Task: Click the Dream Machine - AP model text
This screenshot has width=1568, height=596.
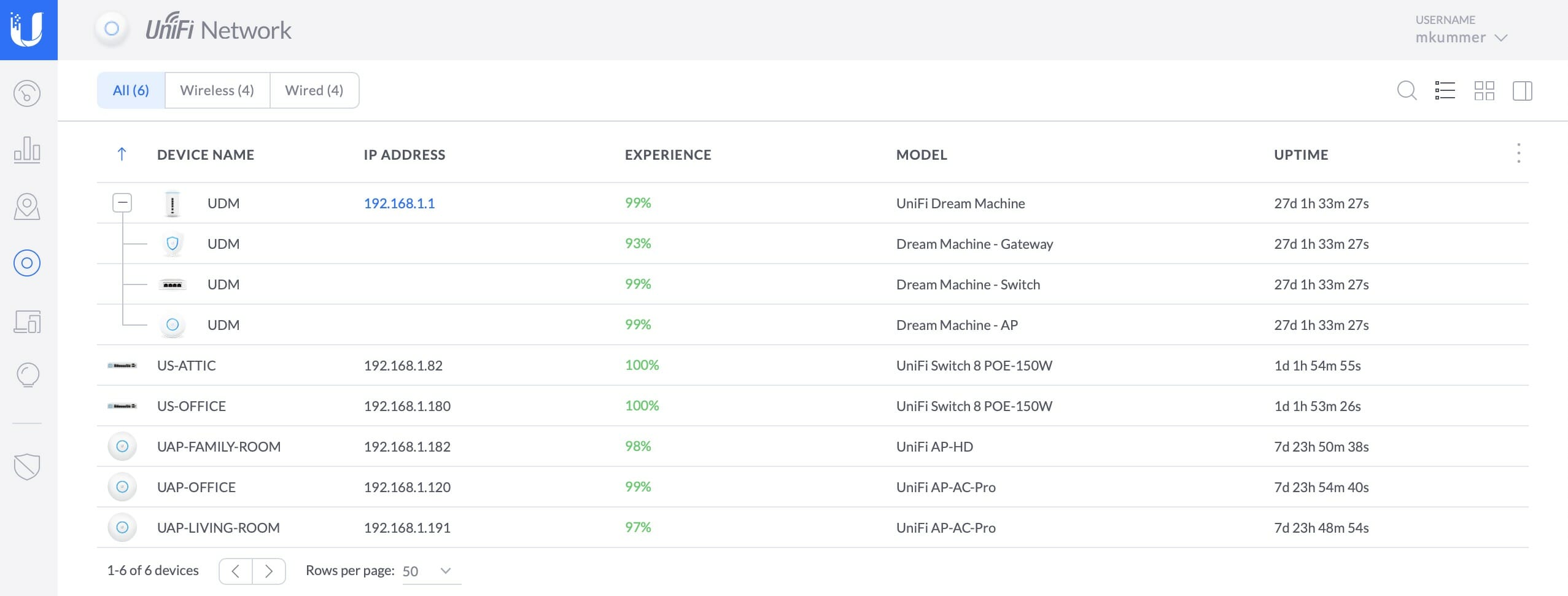Action: pos(957,325)
